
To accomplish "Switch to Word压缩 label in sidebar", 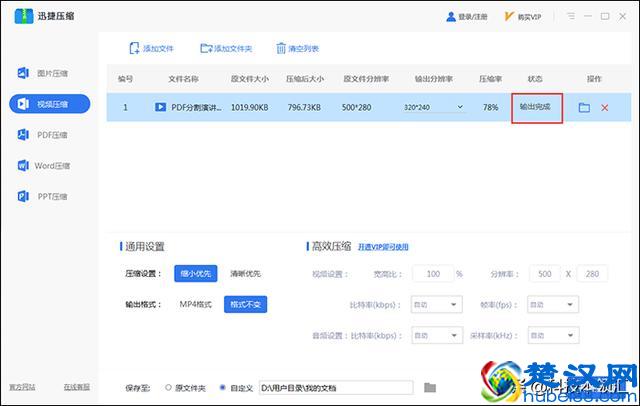I will 52,166.
